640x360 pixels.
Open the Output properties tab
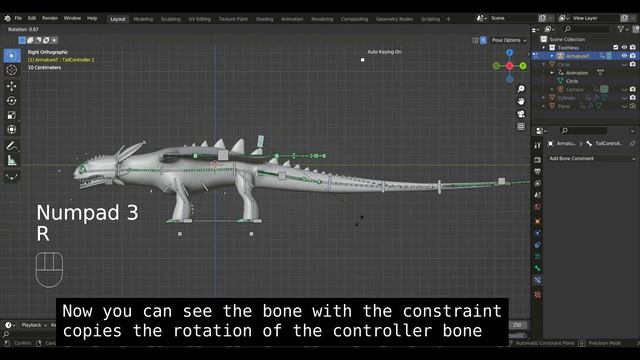point(538,171)
